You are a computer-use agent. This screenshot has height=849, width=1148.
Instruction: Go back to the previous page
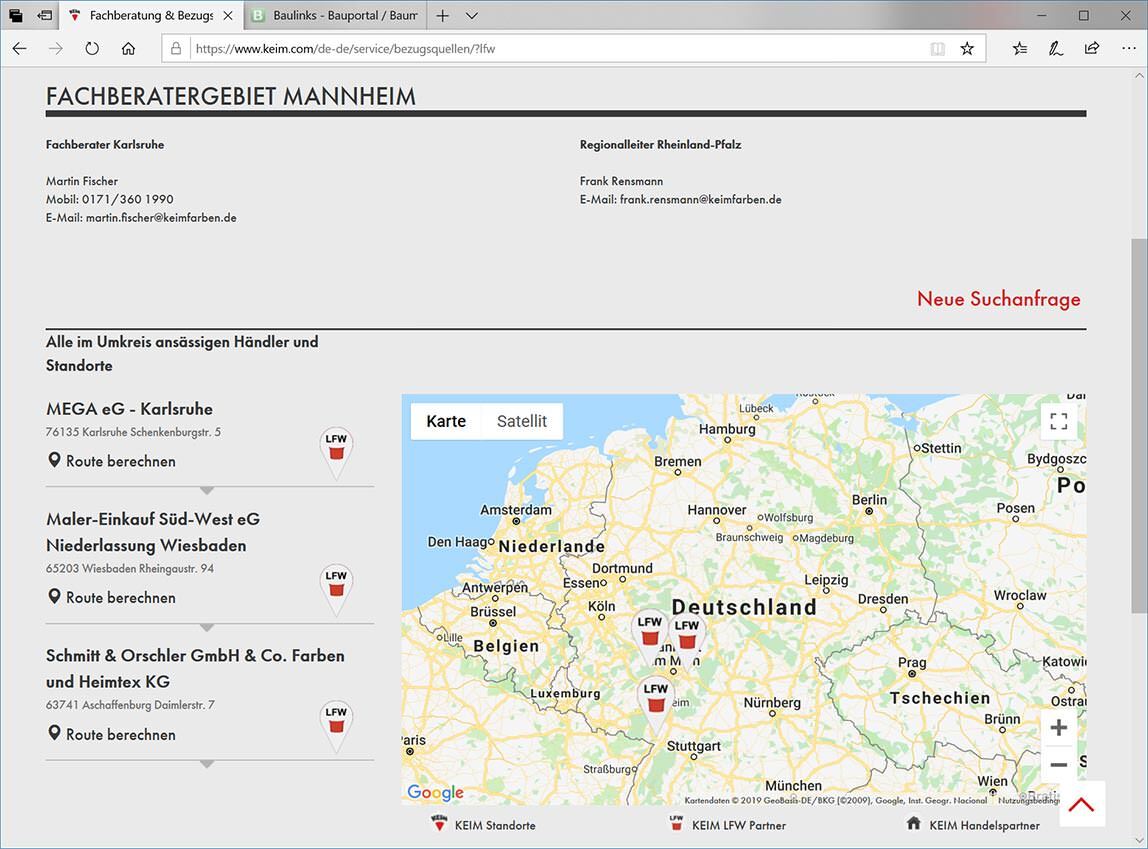[20, 49]
